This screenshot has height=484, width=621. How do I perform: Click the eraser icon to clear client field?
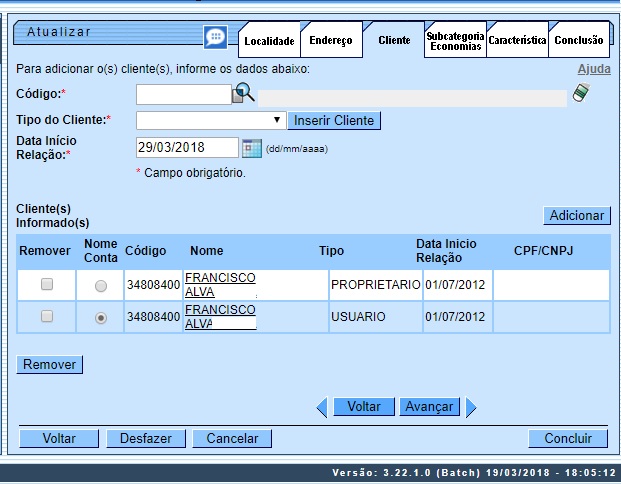tap(581, 94)
